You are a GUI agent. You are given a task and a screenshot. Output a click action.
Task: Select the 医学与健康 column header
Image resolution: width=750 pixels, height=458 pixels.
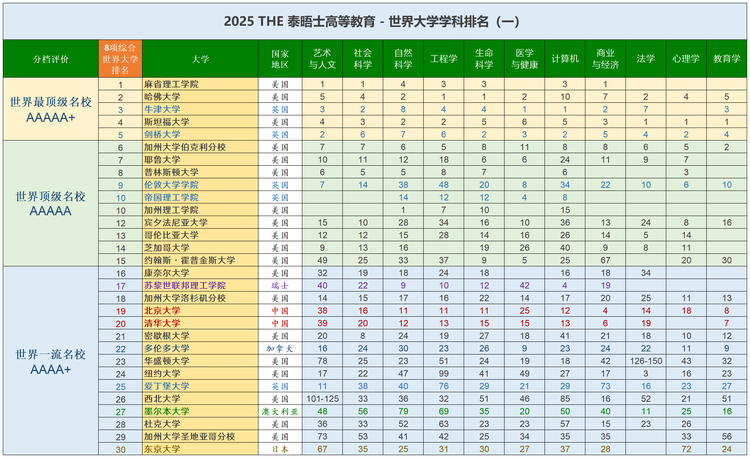click(x=524, y=59)
